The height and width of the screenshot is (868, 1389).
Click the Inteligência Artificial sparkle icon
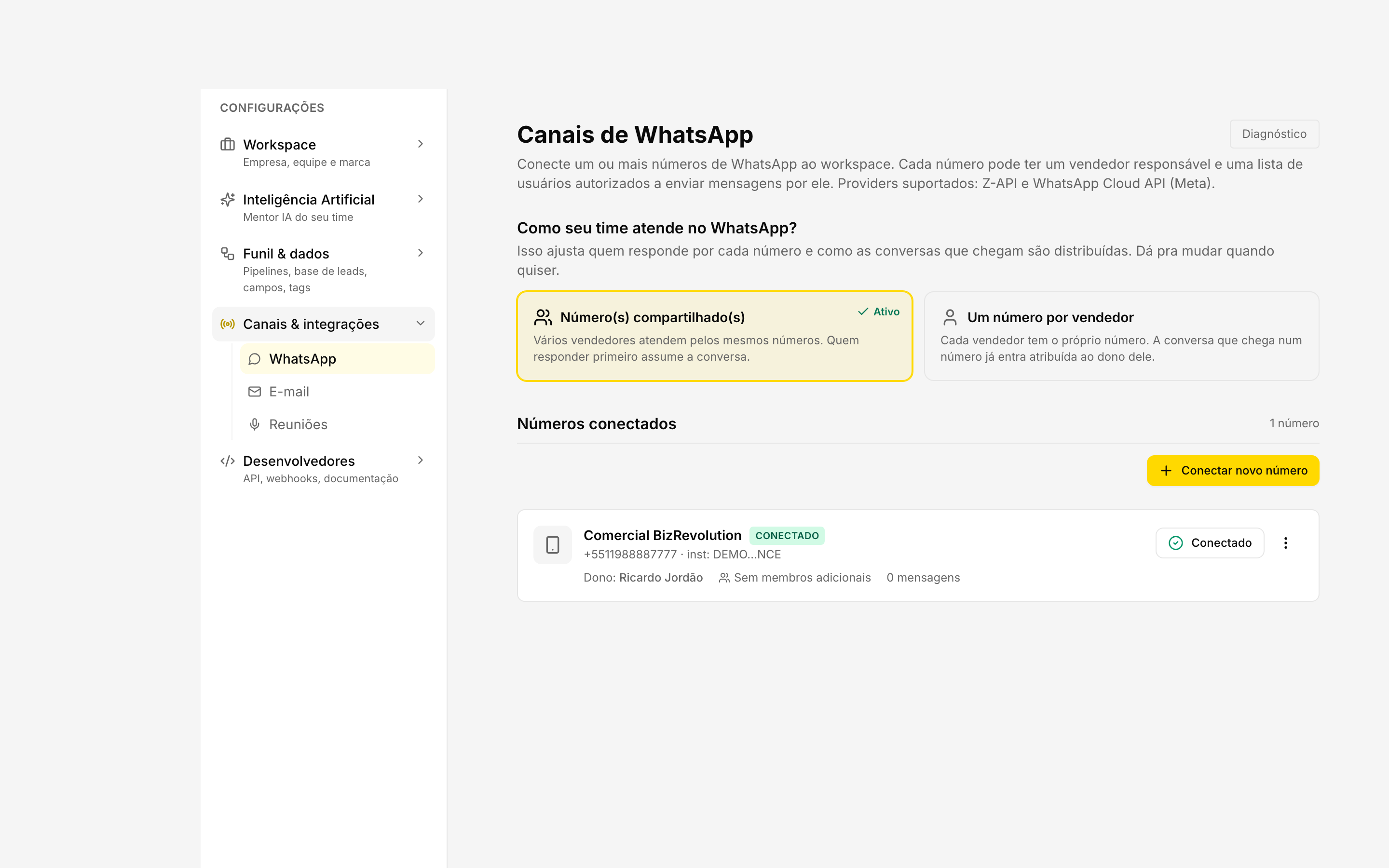pyautogui.click(x=228, y=199)
